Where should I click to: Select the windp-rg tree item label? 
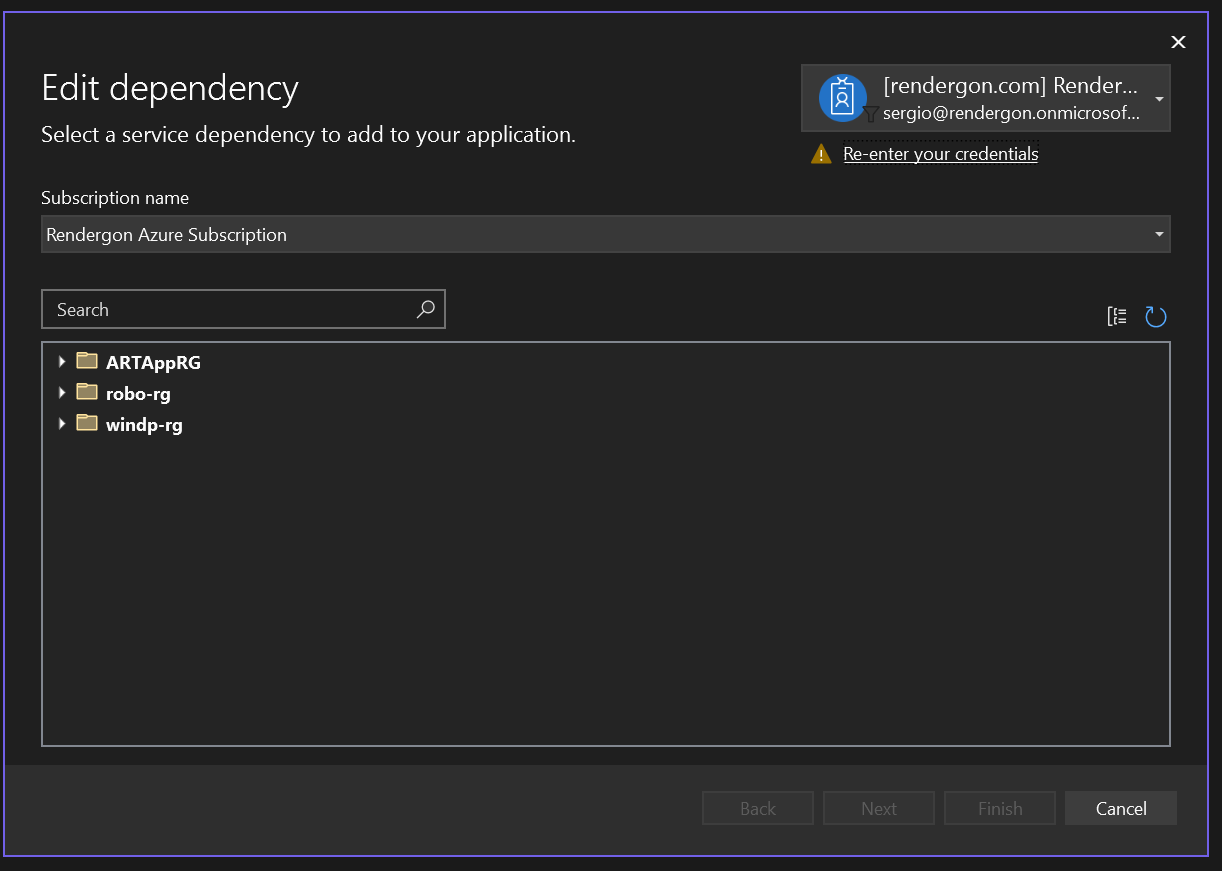[x=144, y=424]
